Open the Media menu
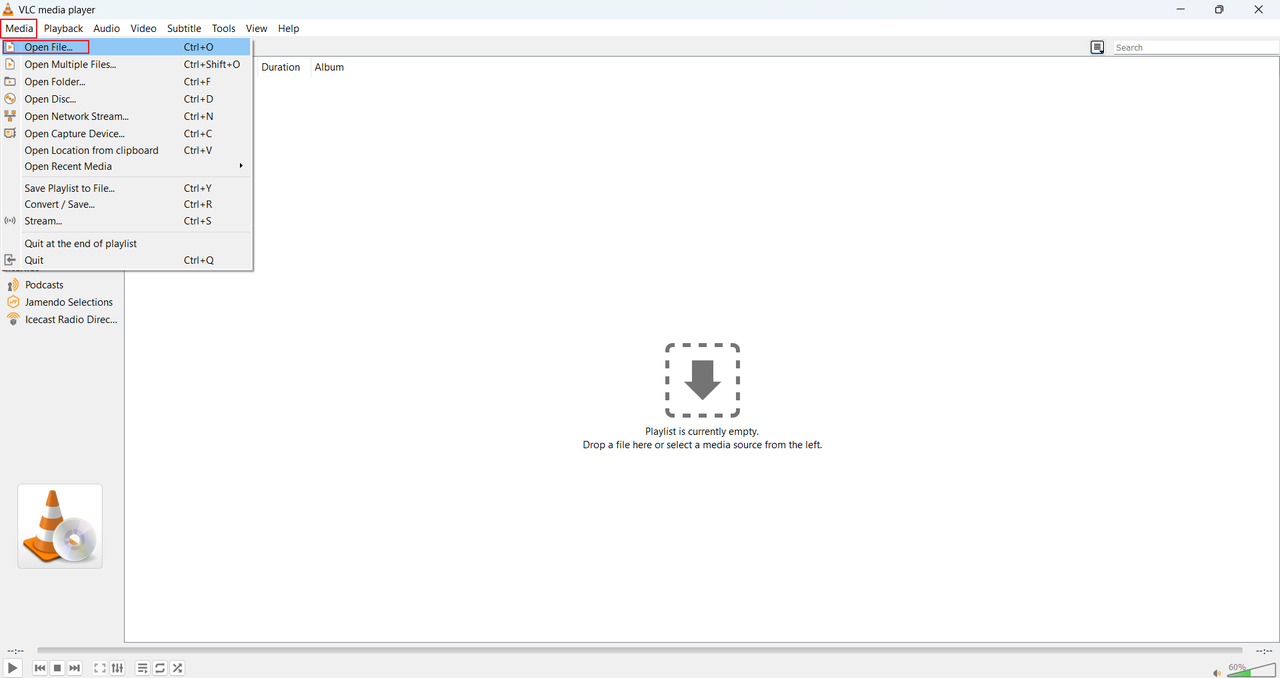Screen dimensions: 1280x678 tap(19, 28)
